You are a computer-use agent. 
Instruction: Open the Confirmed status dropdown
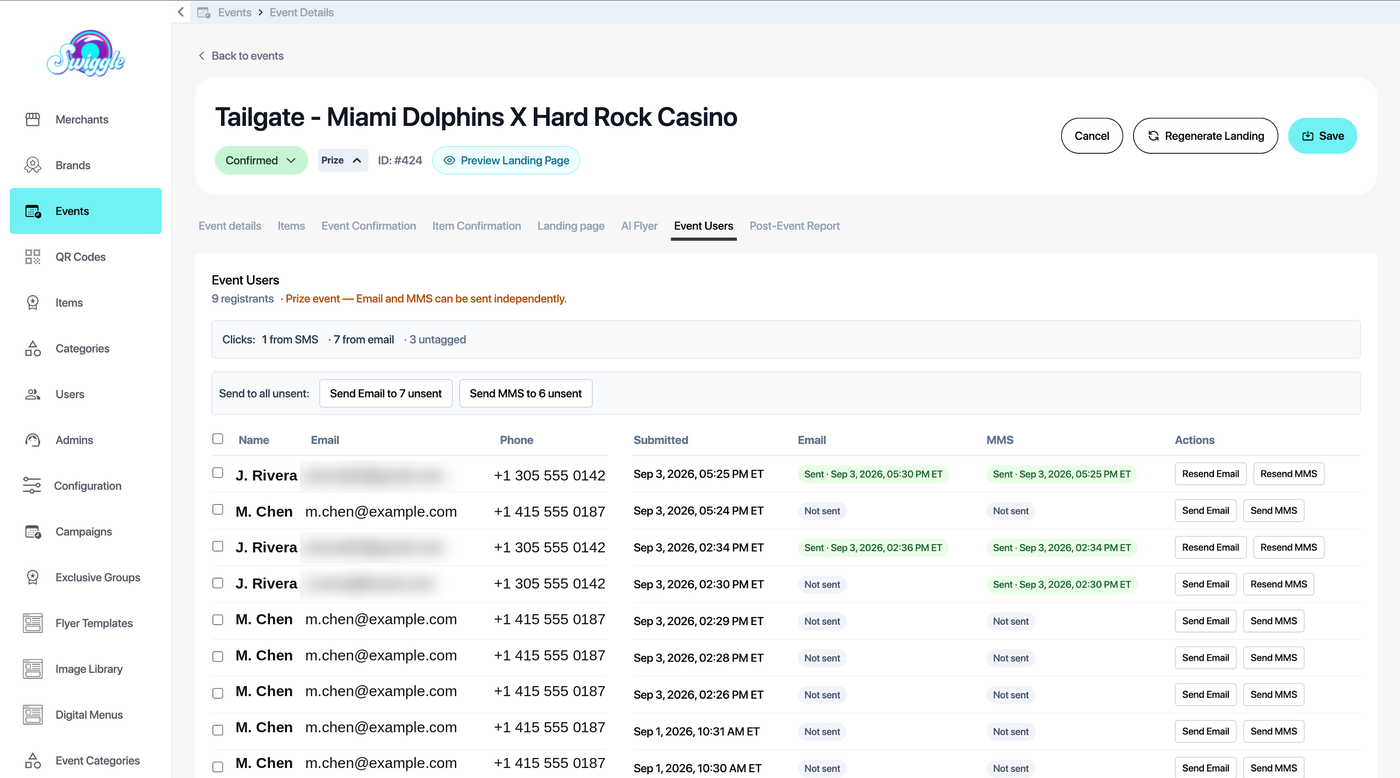pos(261,160)
